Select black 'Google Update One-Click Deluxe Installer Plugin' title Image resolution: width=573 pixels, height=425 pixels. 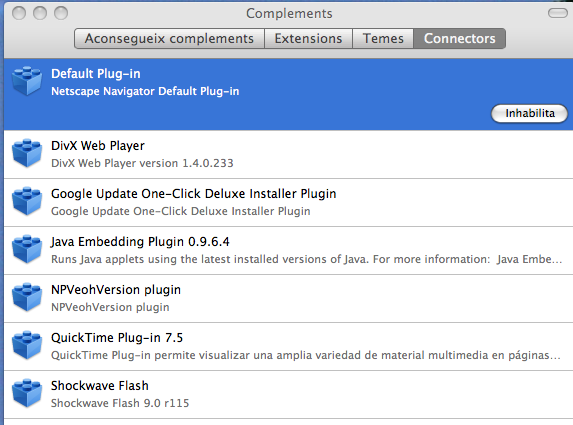click(193, 194)
